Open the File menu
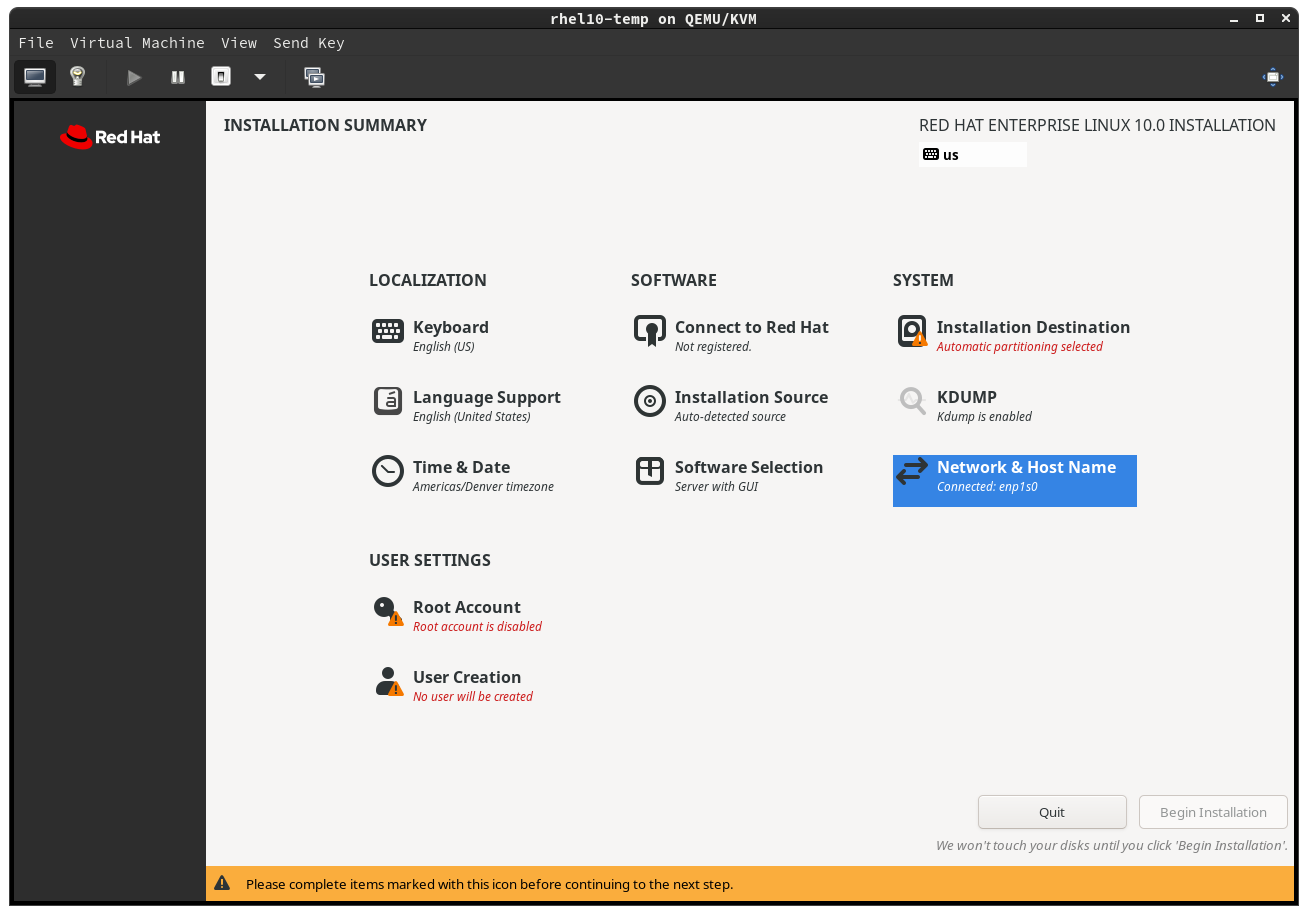This screenshot has height=915, width=1308. 36,43
